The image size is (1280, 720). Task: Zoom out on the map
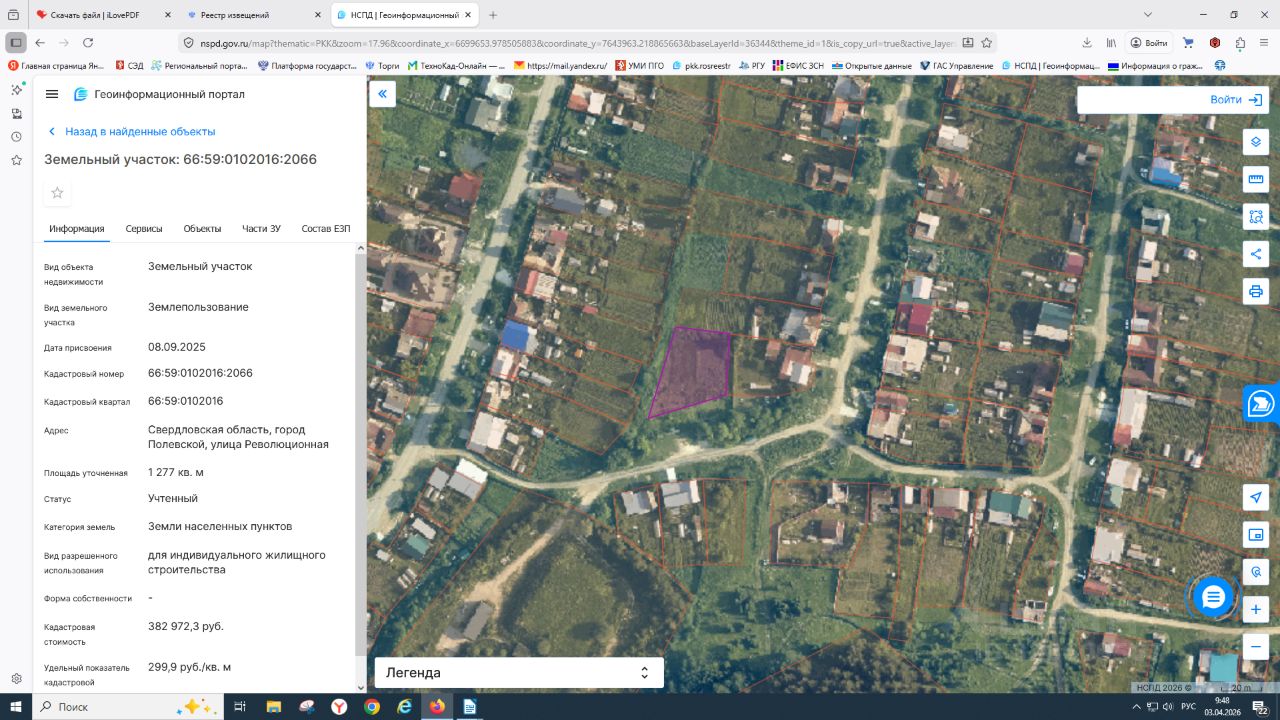(1256, 647)
